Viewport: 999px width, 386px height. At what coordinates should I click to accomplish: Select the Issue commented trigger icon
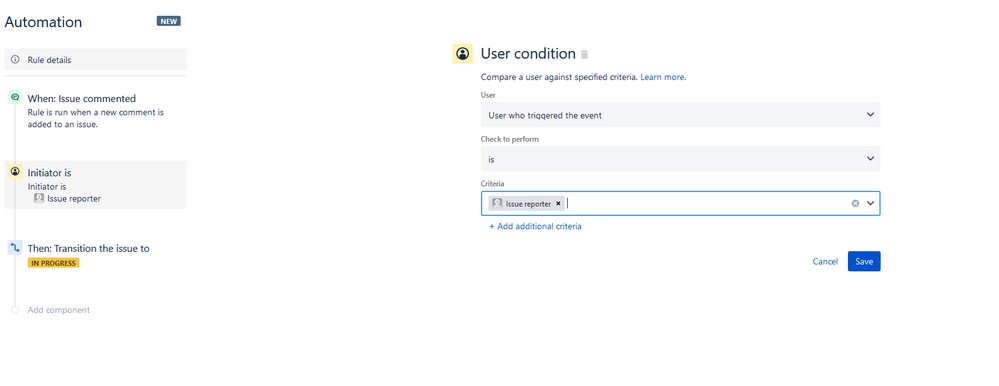coord(15,98)
